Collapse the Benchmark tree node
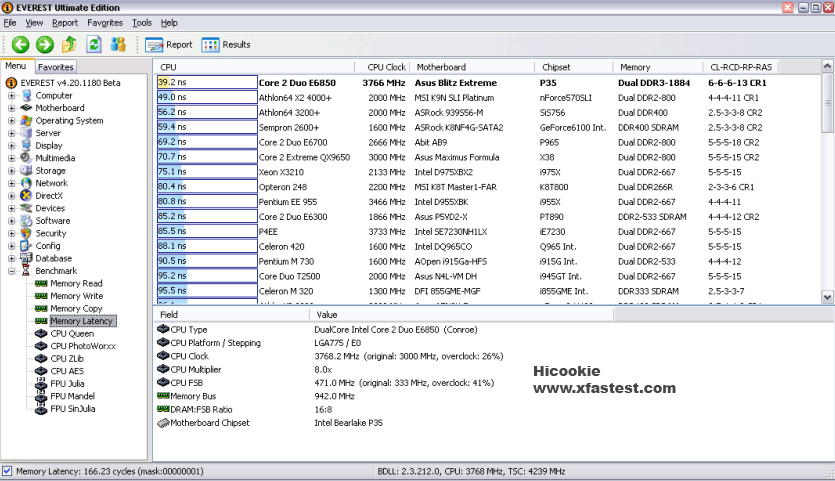 click(11, 271)
